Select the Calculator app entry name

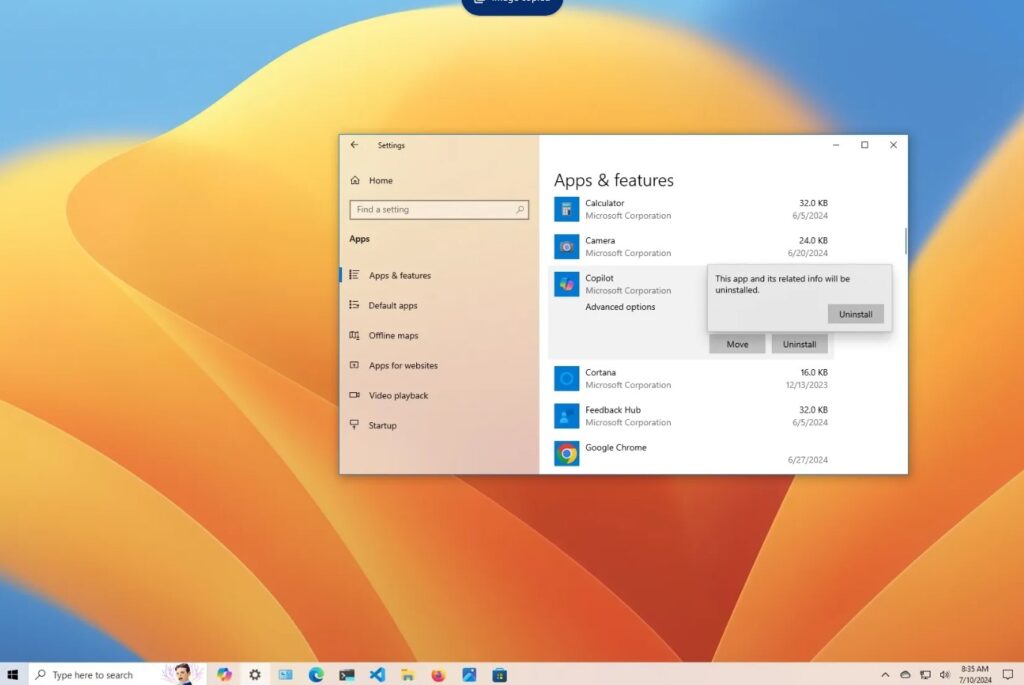tap(605, 203)
